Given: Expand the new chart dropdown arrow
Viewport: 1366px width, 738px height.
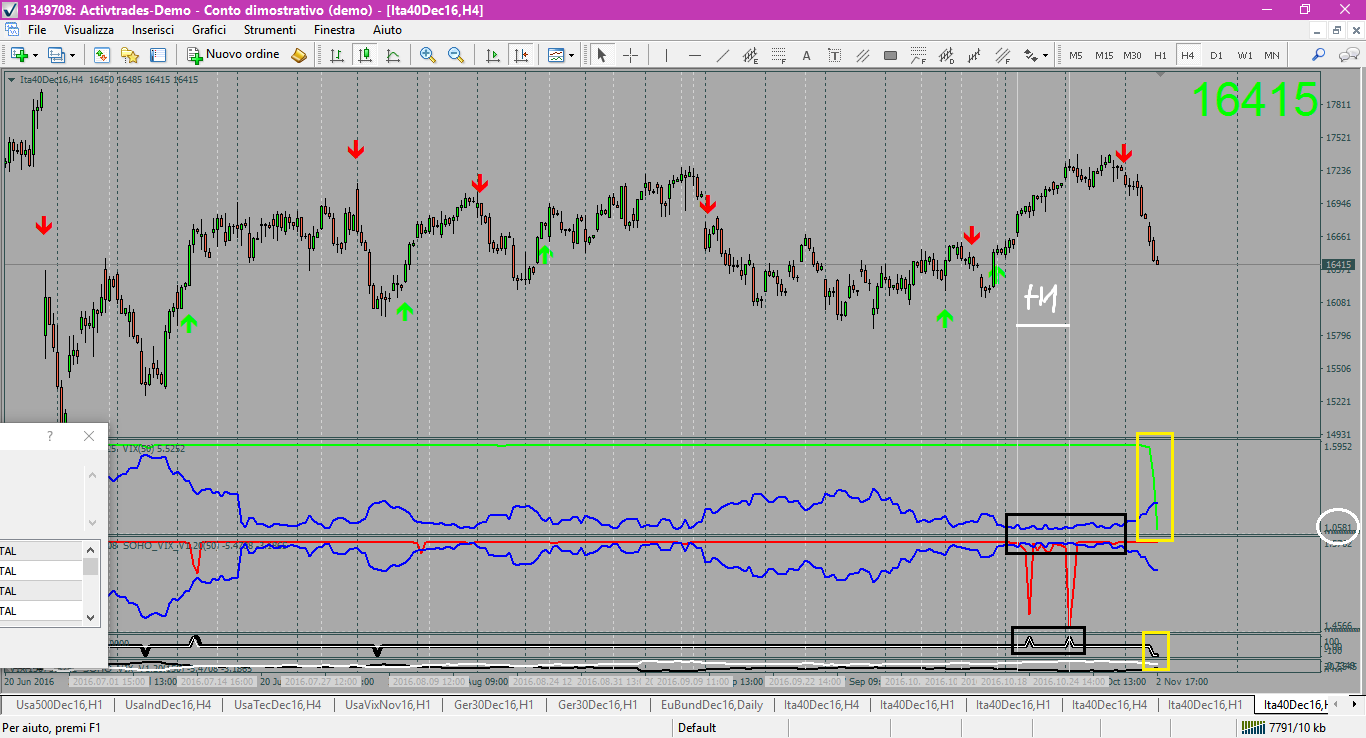Looking at the screenshot, I should 35,55.
